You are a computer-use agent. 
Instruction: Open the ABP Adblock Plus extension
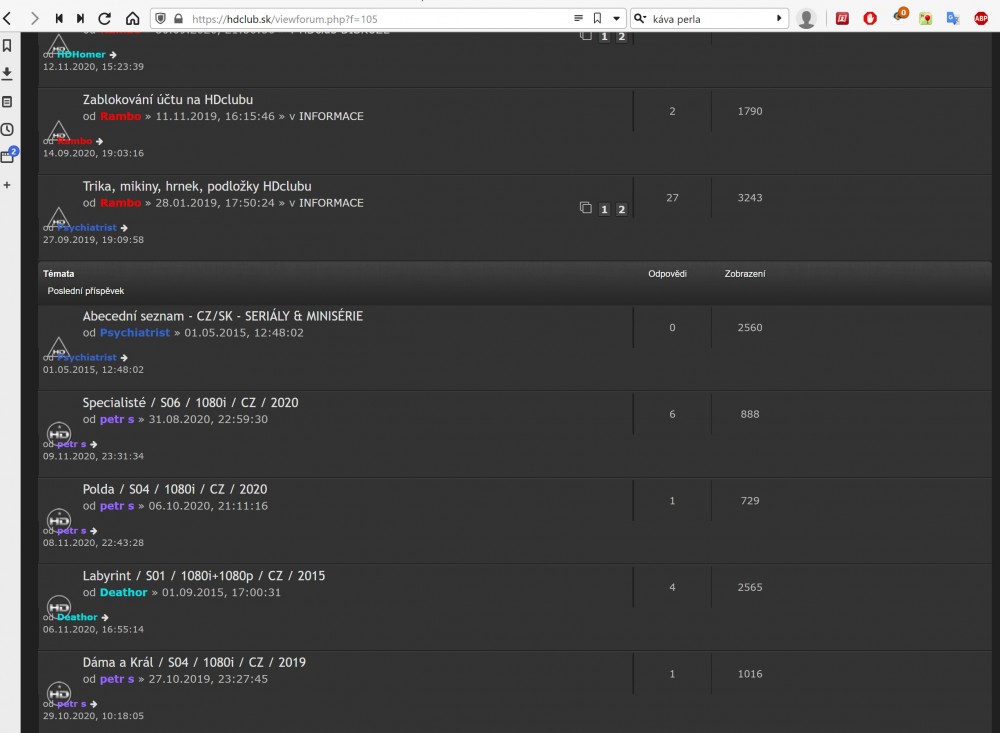[982, 19]
